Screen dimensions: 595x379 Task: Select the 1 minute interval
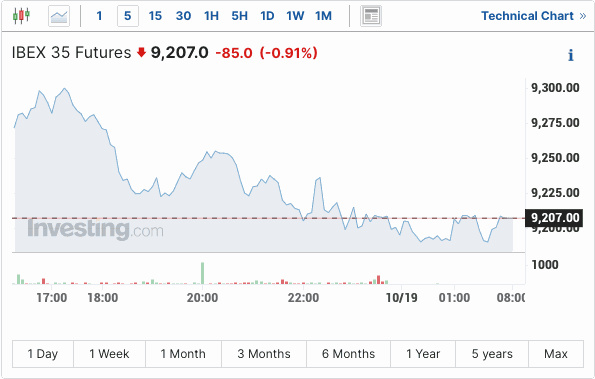pyautogui.click(x=99, y=16)
